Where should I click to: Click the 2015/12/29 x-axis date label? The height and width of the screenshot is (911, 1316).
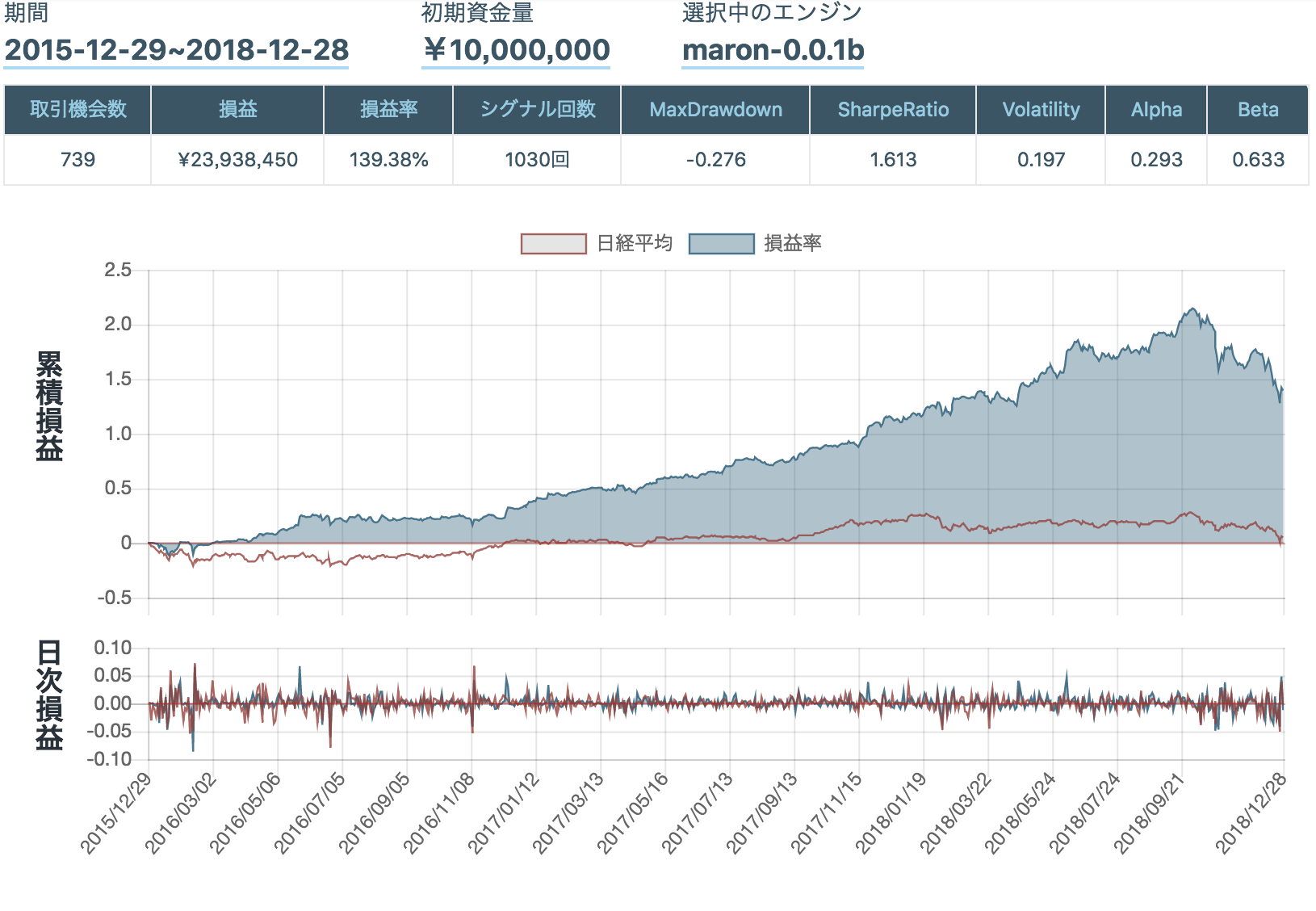115,812
